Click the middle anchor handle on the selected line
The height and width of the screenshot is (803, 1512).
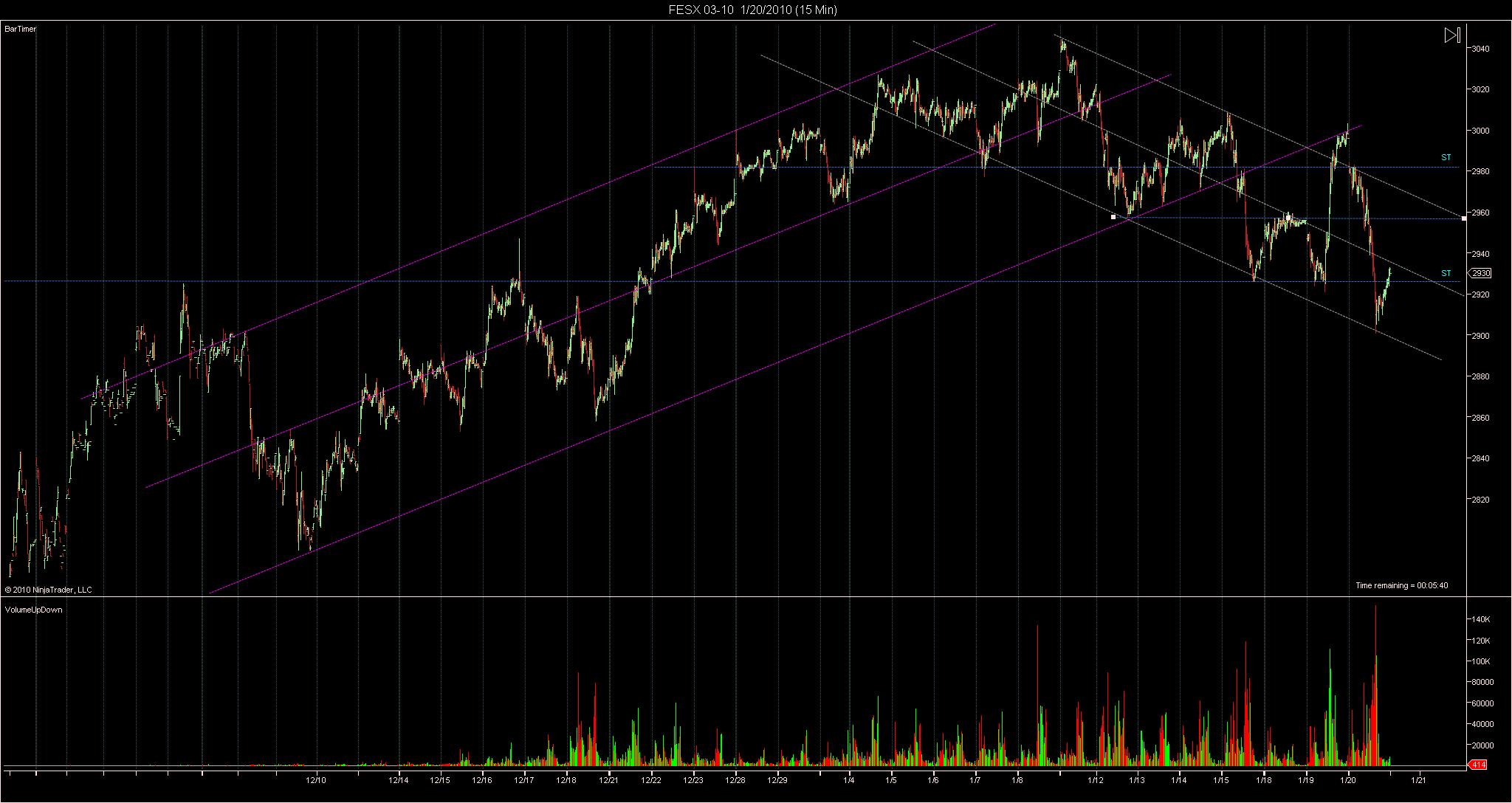[x=1288, y=217]
